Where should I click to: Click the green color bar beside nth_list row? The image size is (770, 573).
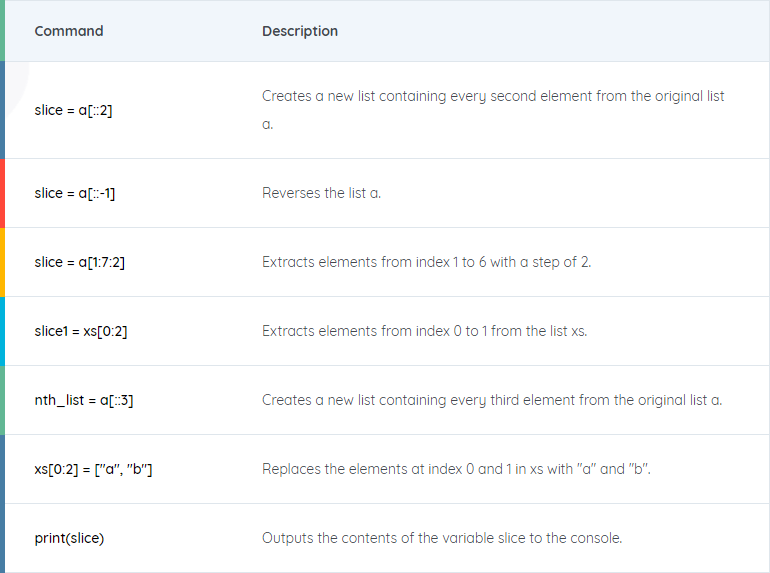pos(2,400)
